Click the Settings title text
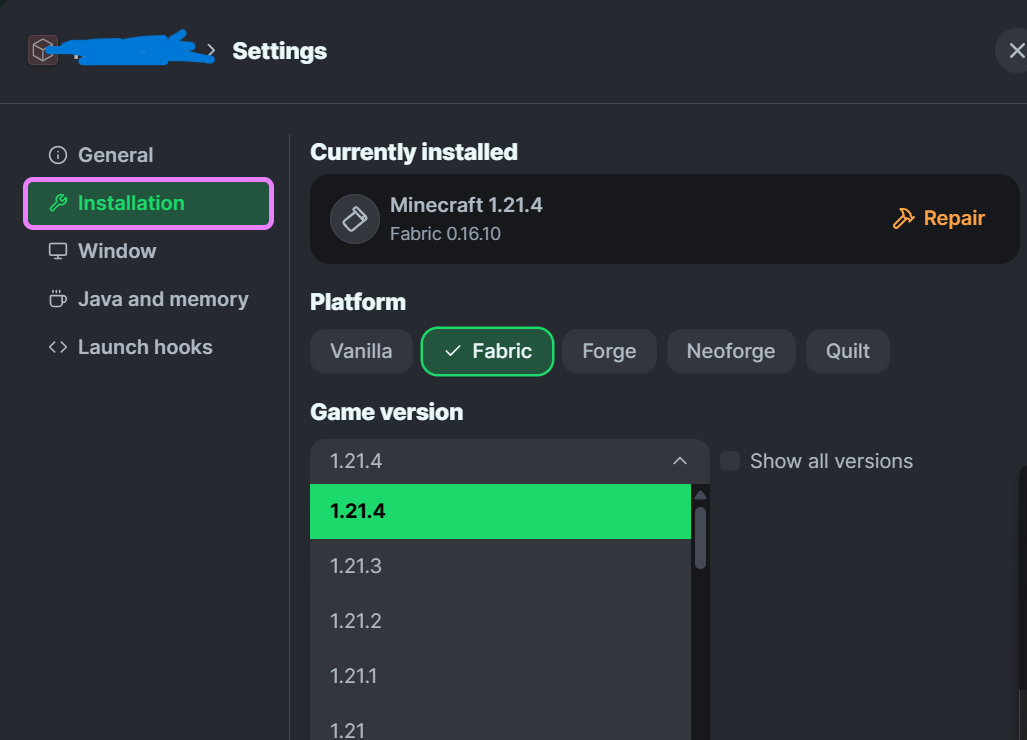The width and height of the screenshot is (1027, 740). [x=280, y=51]
